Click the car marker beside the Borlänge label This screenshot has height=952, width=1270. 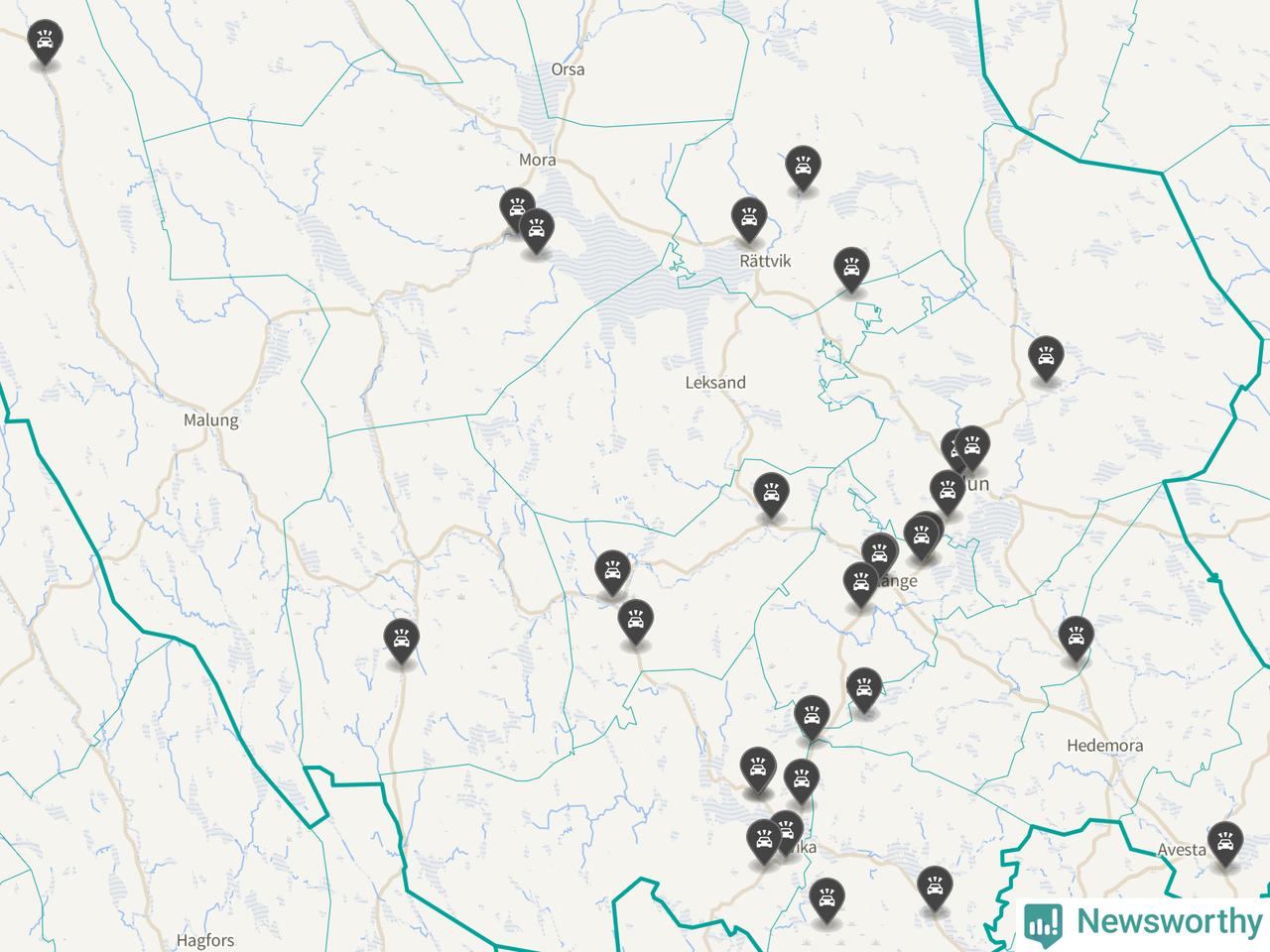click(860, 582)
